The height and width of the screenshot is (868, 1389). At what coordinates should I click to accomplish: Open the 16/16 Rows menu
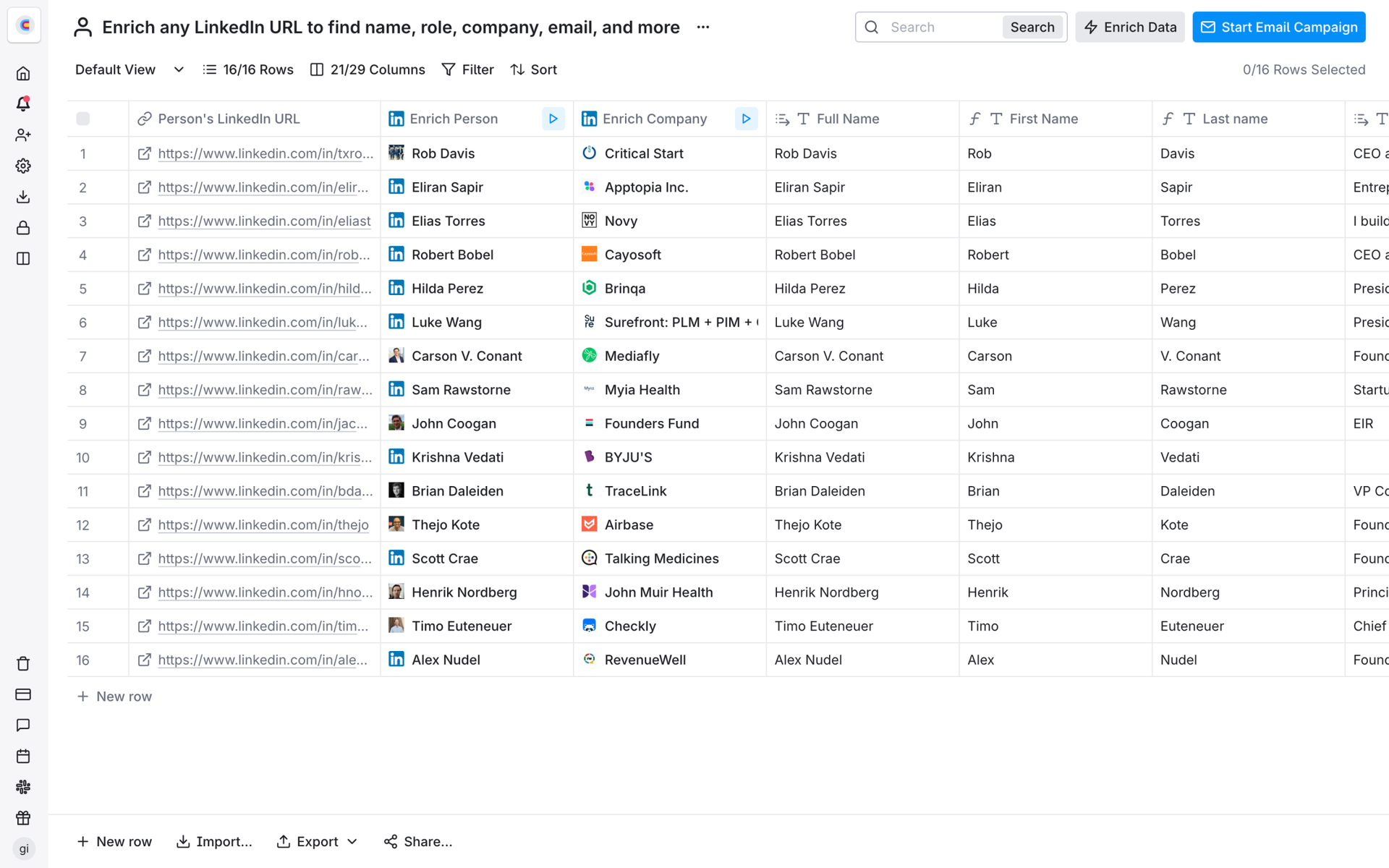[x=248, y=69]
